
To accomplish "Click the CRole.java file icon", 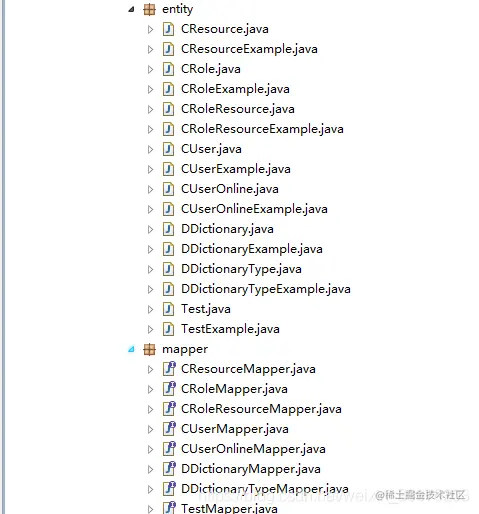I will coord(168,69).
